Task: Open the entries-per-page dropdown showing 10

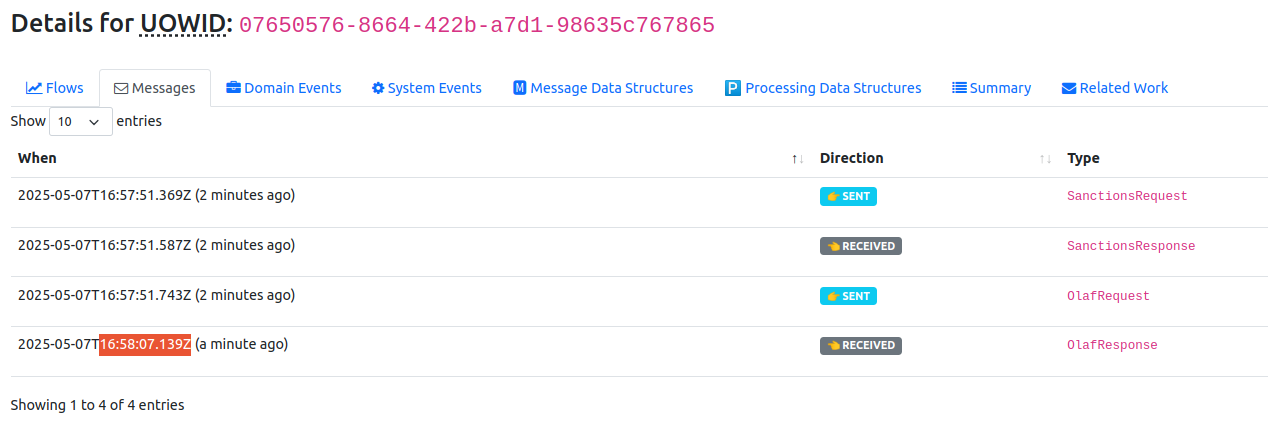Action: click(x=80, y=121)
